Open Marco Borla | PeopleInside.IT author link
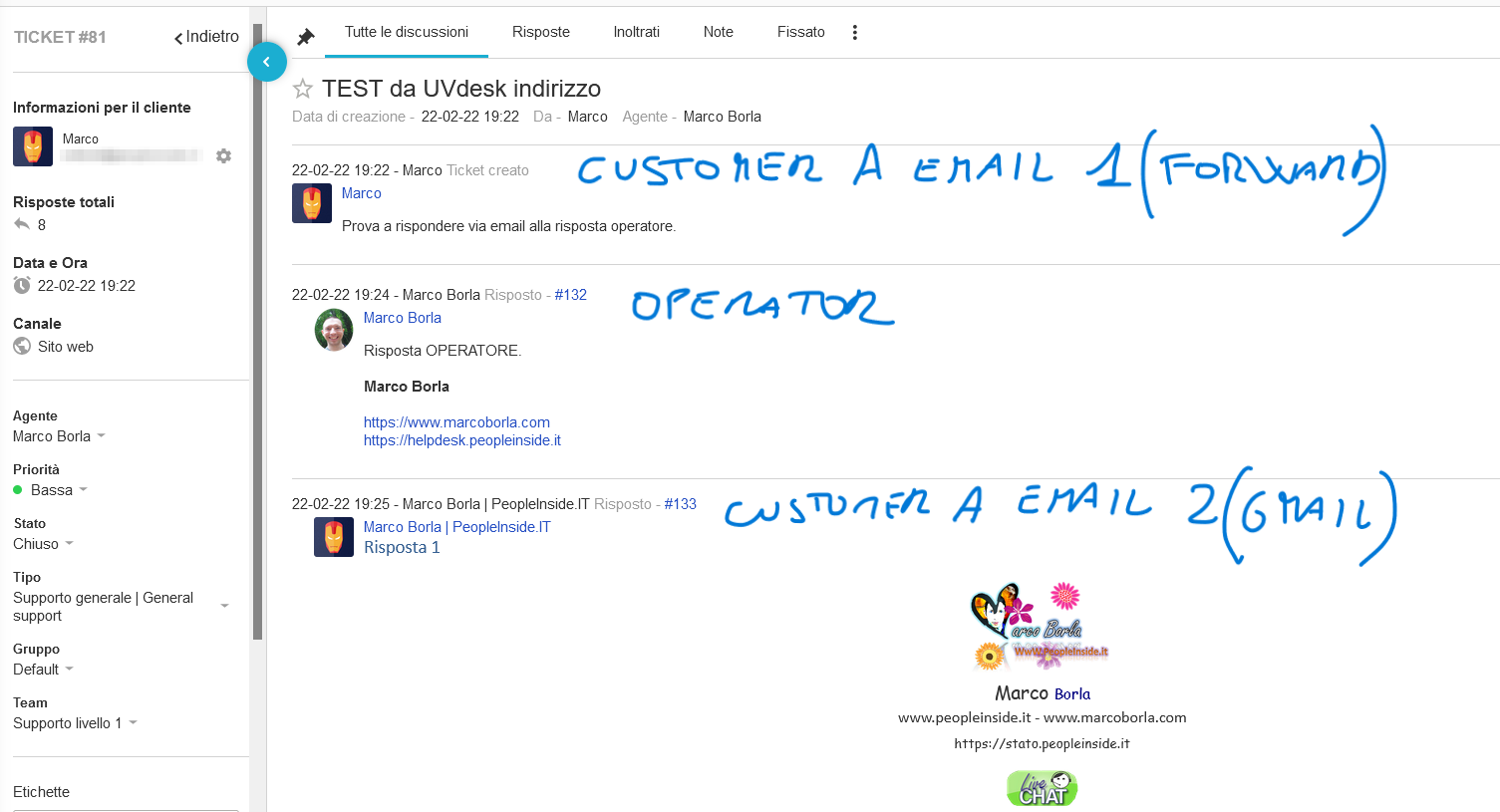Viewport: 1500px width, 812px height. 456,527
